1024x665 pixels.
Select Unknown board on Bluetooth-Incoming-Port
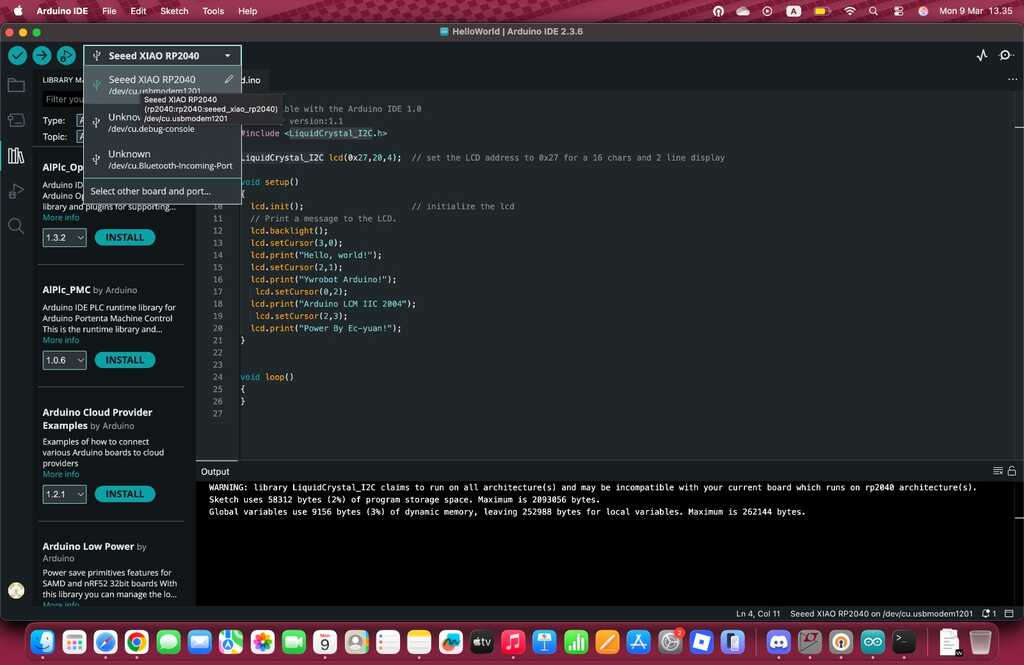click(162, 159)
